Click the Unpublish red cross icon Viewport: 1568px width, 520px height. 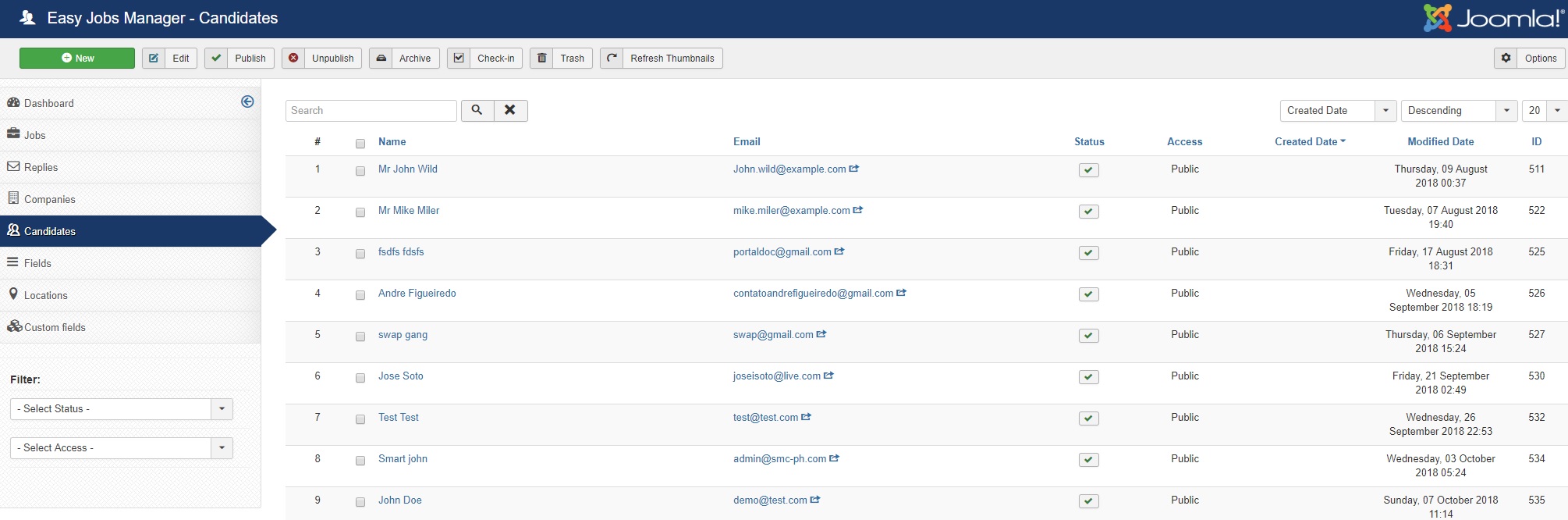pyautogui.click(x=293, y=59)
